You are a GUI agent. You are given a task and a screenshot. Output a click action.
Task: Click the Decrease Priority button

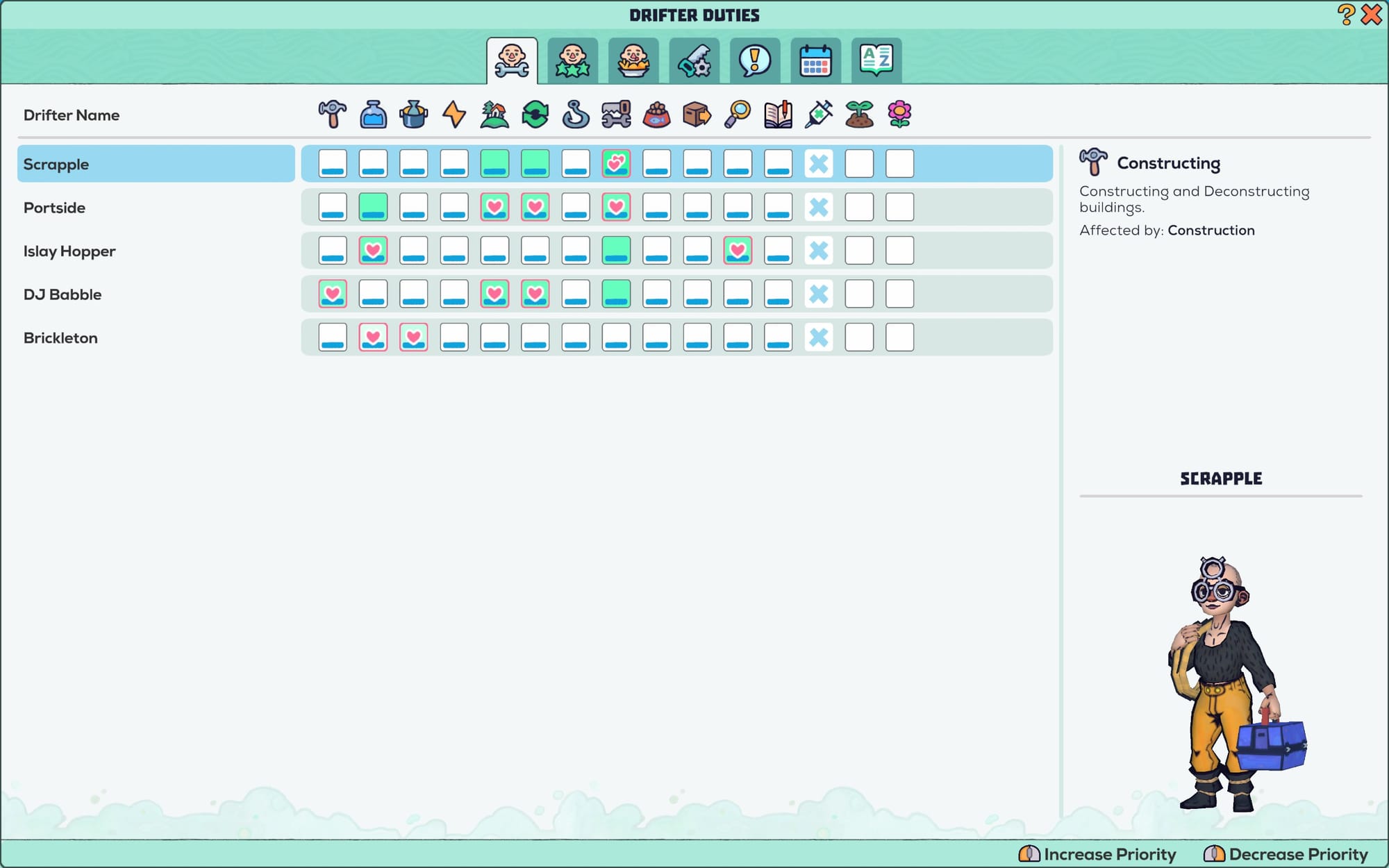point(1286,854)
